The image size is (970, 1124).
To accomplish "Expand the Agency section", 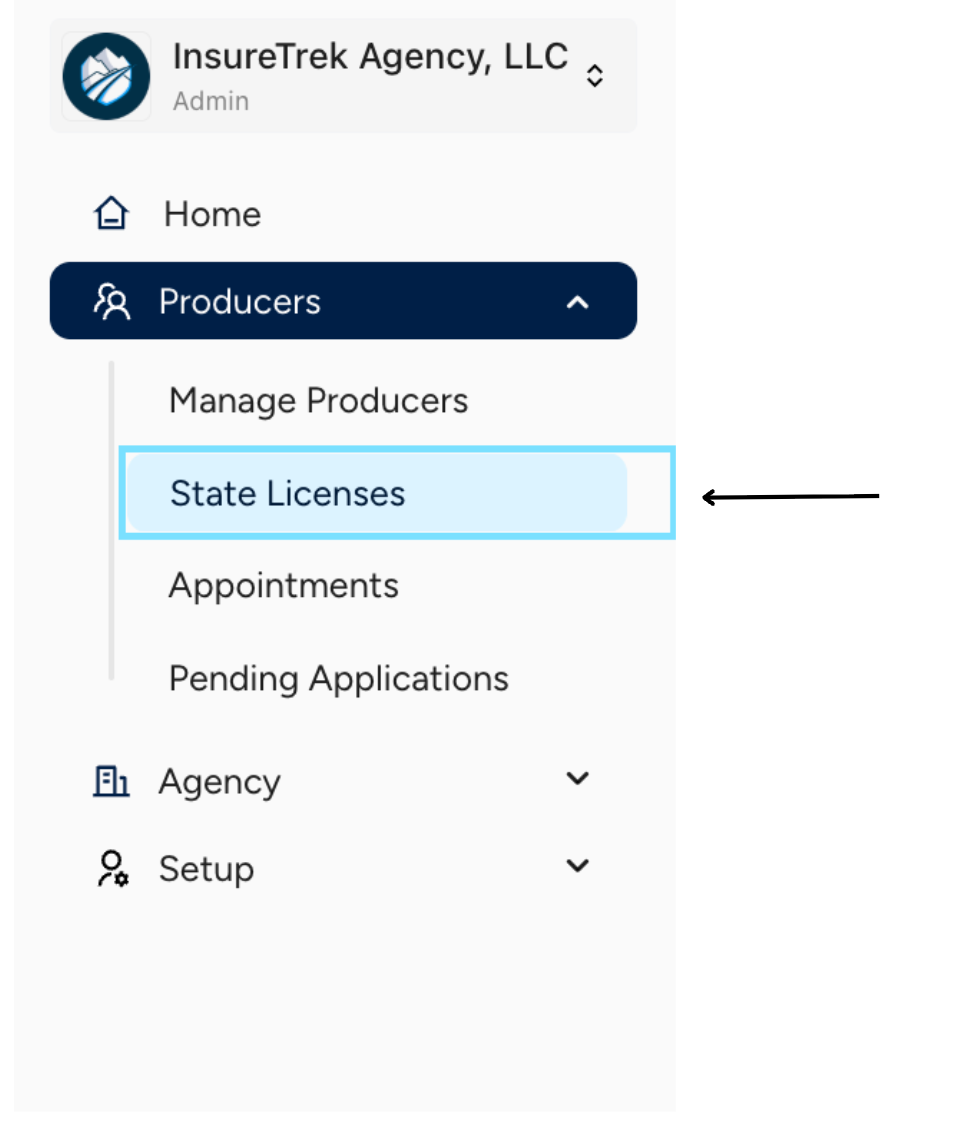I will click(x=577, y=778).
